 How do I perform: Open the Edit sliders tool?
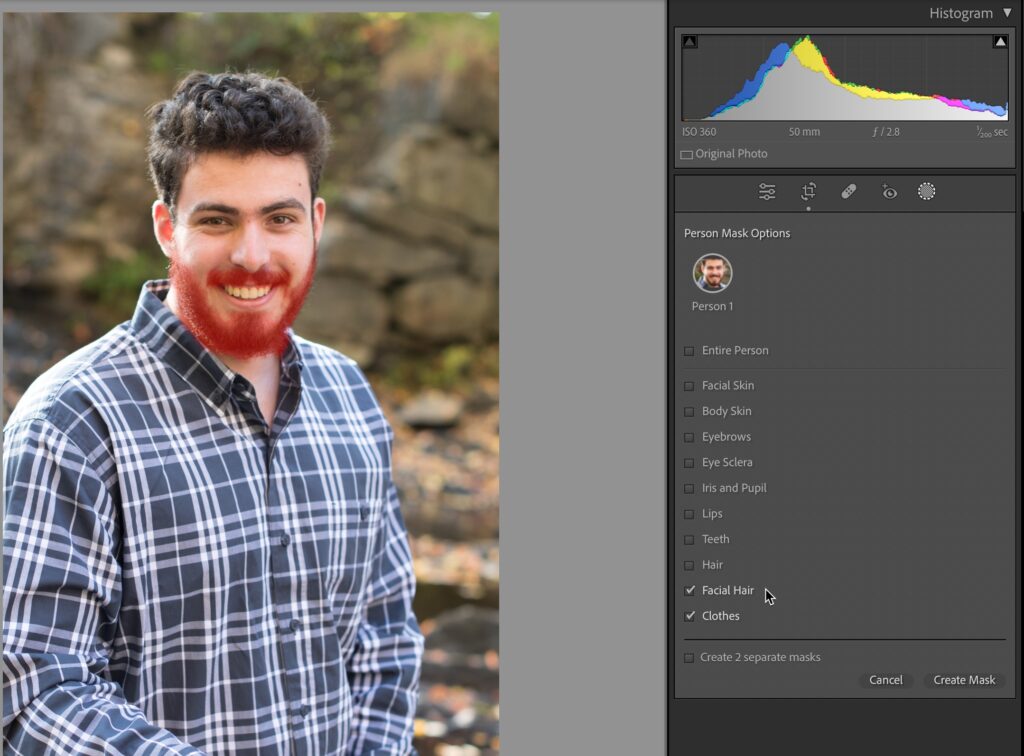[x=767, y=192]
